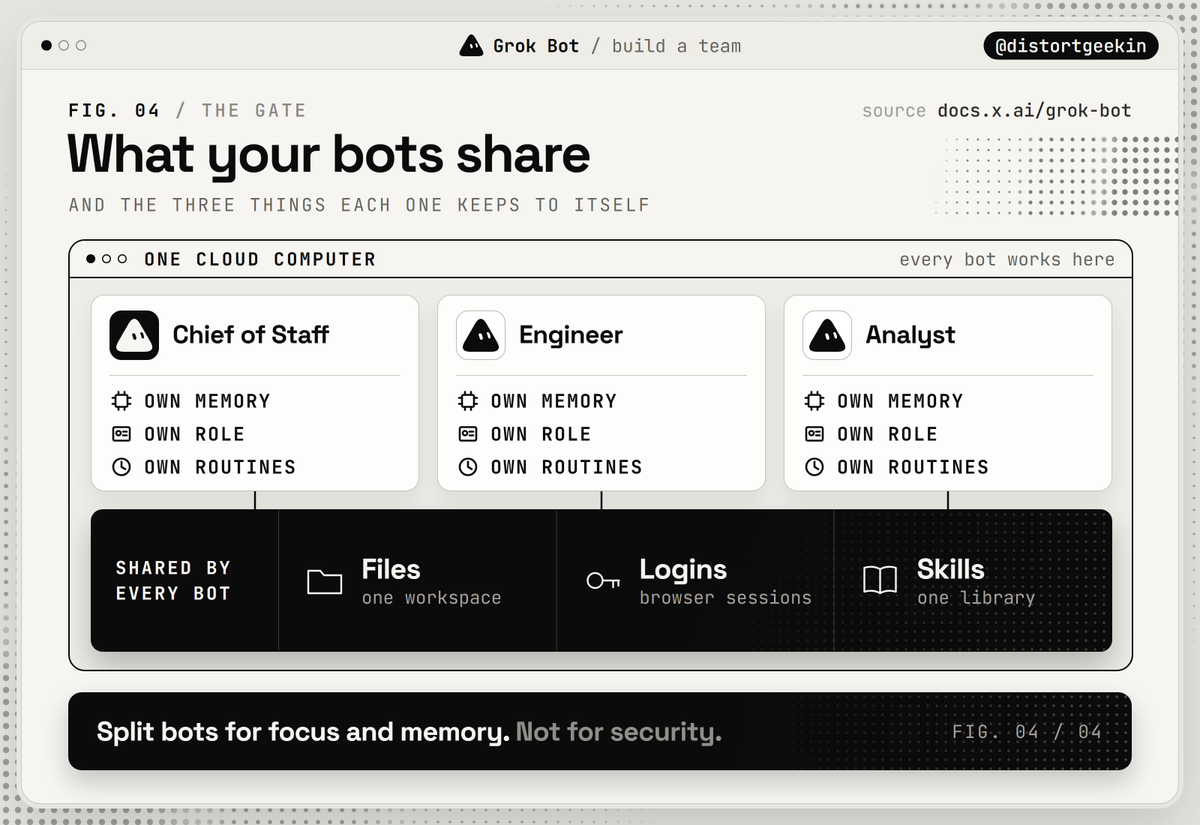Click the role badge icon in Analyst card

[x=815, y=434]
